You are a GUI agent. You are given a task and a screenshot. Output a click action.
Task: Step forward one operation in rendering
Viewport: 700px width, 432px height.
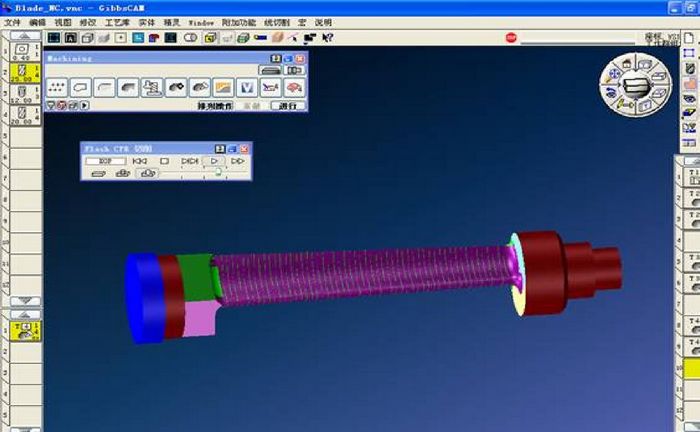(189, 161)
